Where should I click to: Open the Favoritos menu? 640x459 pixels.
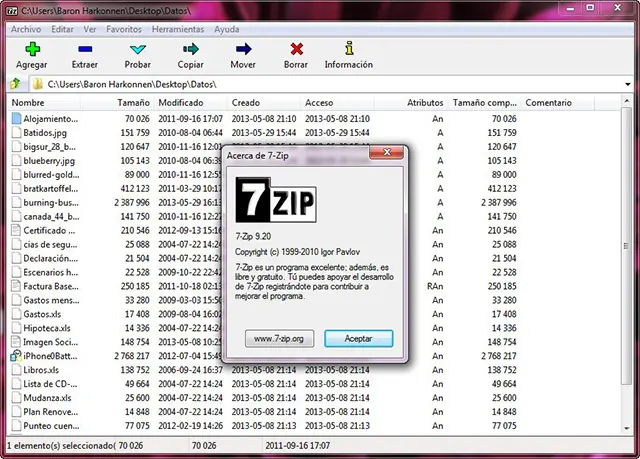pyautogui.click(x=123, y=29)
